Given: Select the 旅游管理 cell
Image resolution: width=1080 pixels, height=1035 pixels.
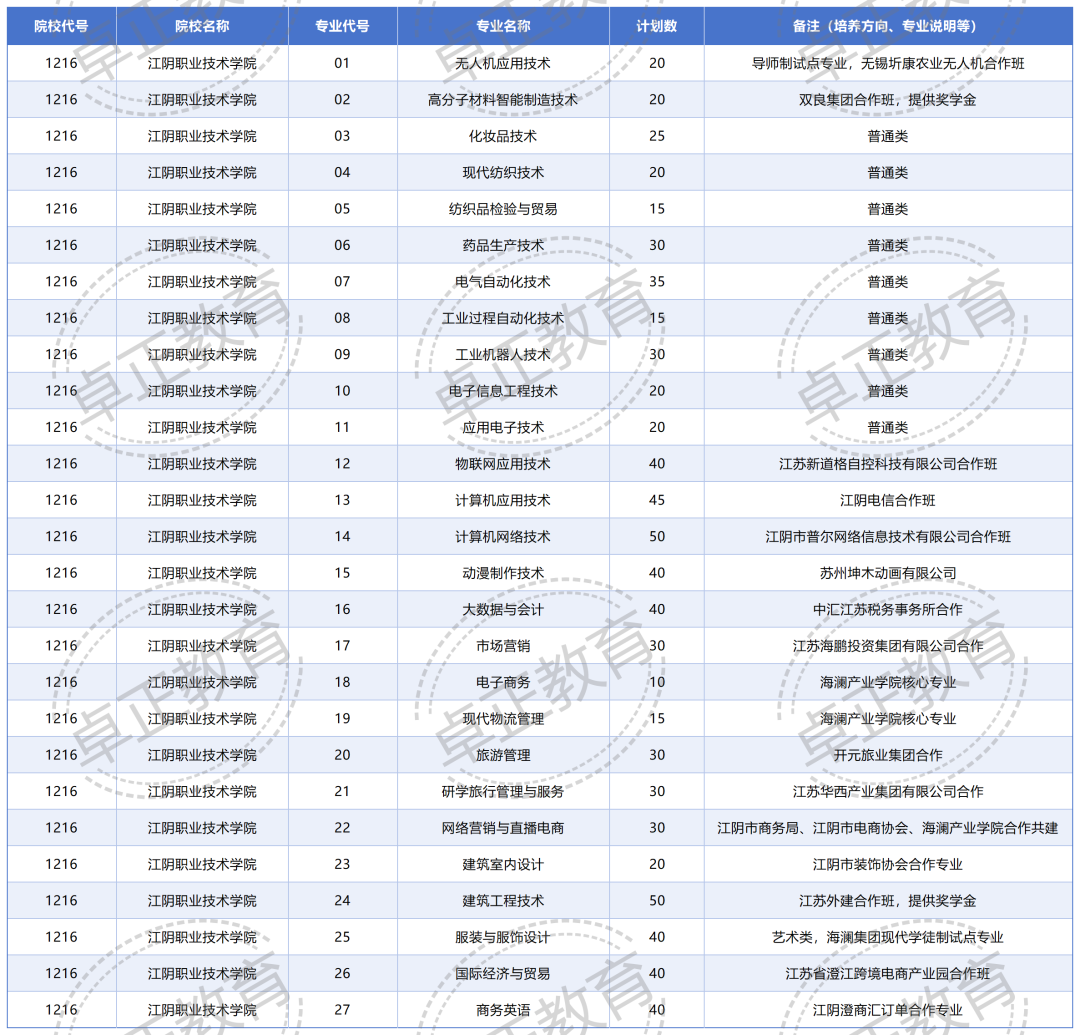Looking at the screenshot, I should [x=503, y=755].
